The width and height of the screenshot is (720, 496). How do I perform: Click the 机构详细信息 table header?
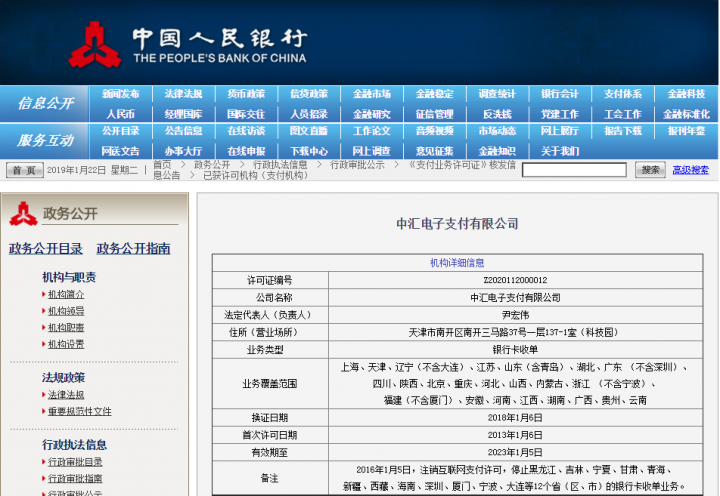coord(457,263)
